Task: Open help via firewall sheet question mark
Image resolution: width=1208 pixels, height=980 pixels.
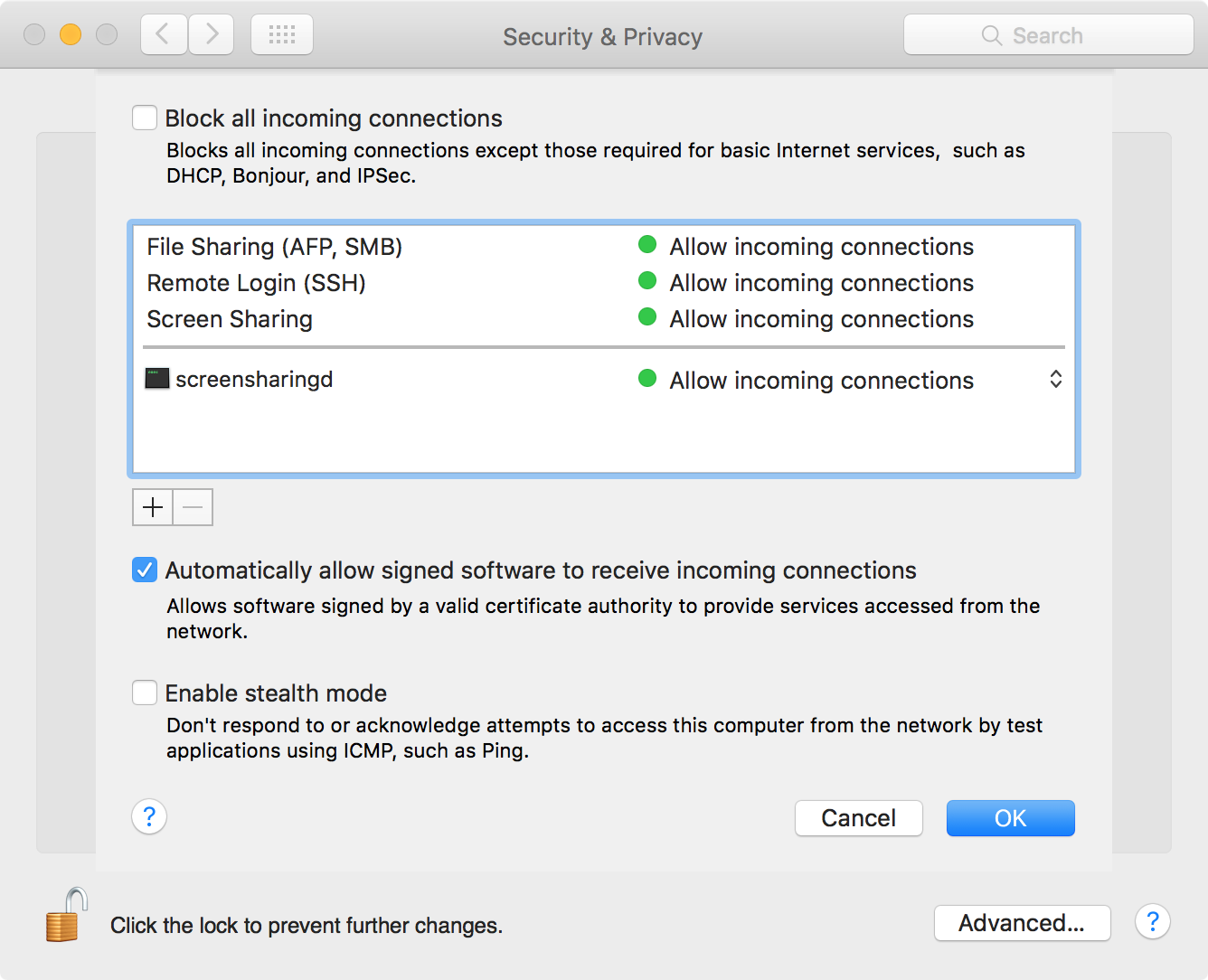Action: click(x=149, y=817)
